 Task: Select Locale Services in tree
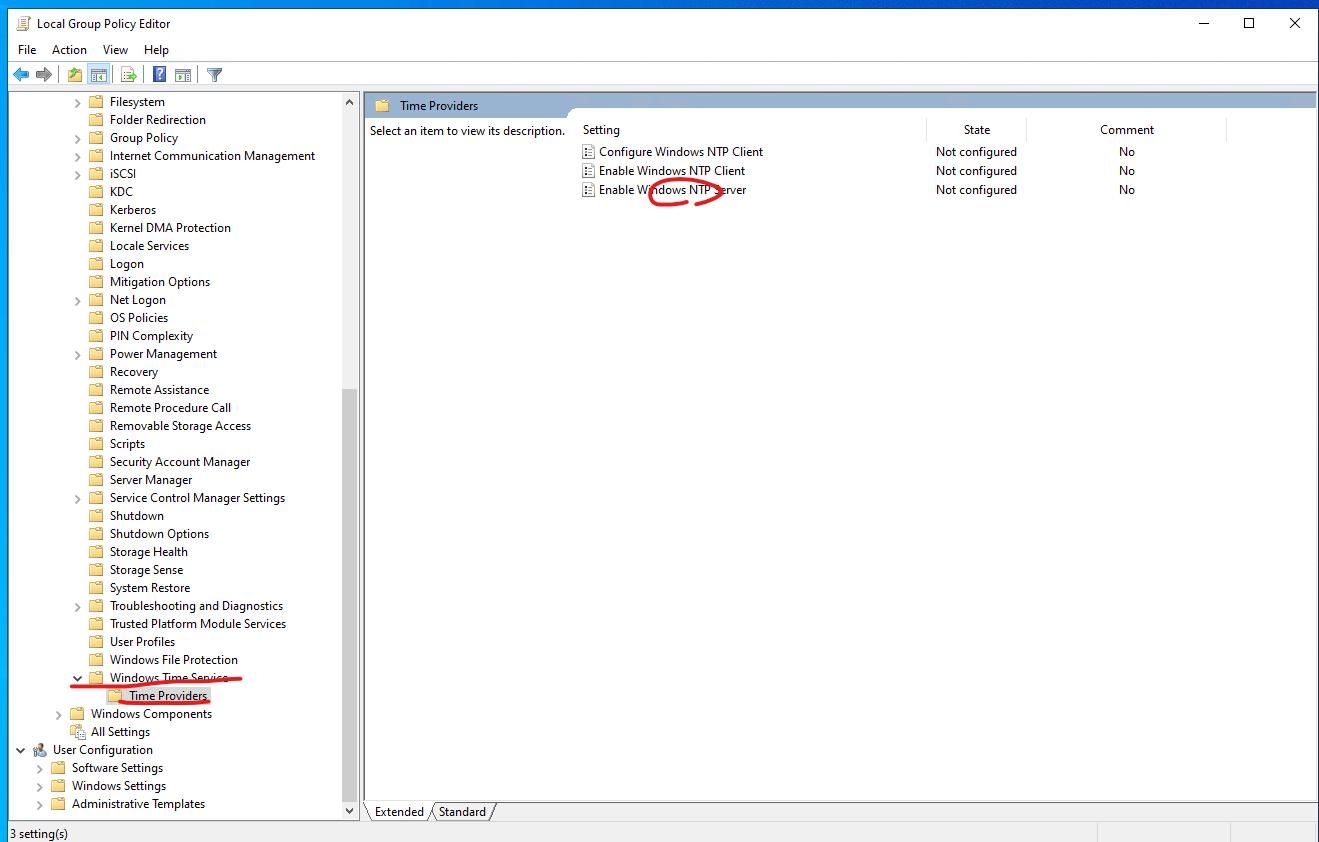(x=149, y=246)
